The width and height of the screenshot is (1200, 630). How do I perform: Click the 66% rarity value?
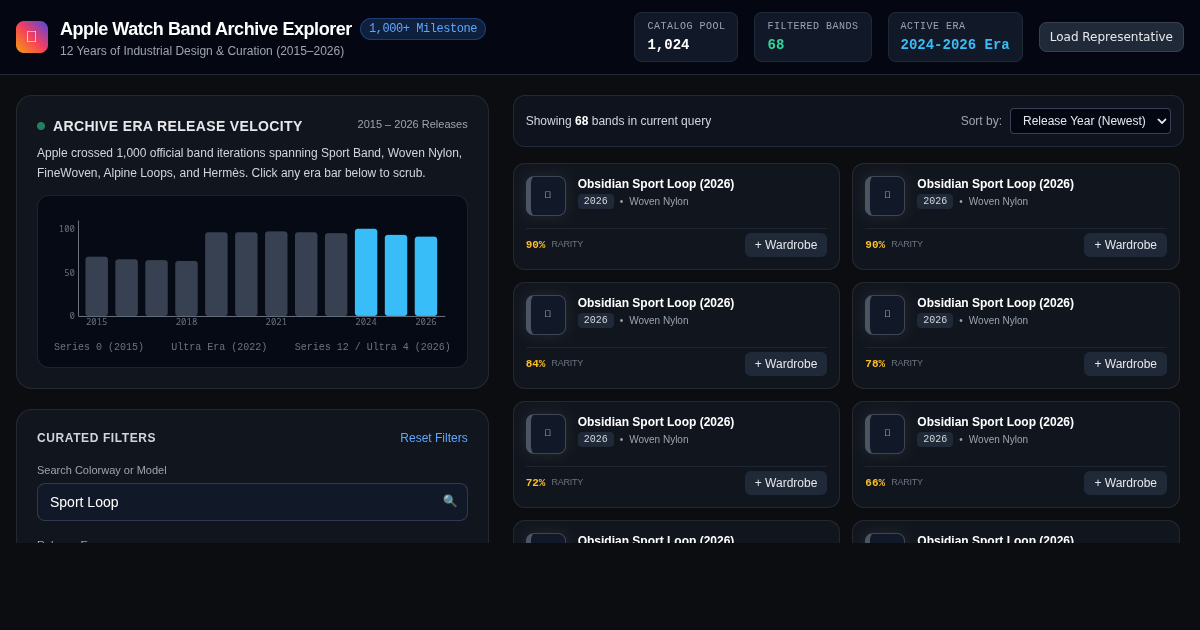pos(875,483)
